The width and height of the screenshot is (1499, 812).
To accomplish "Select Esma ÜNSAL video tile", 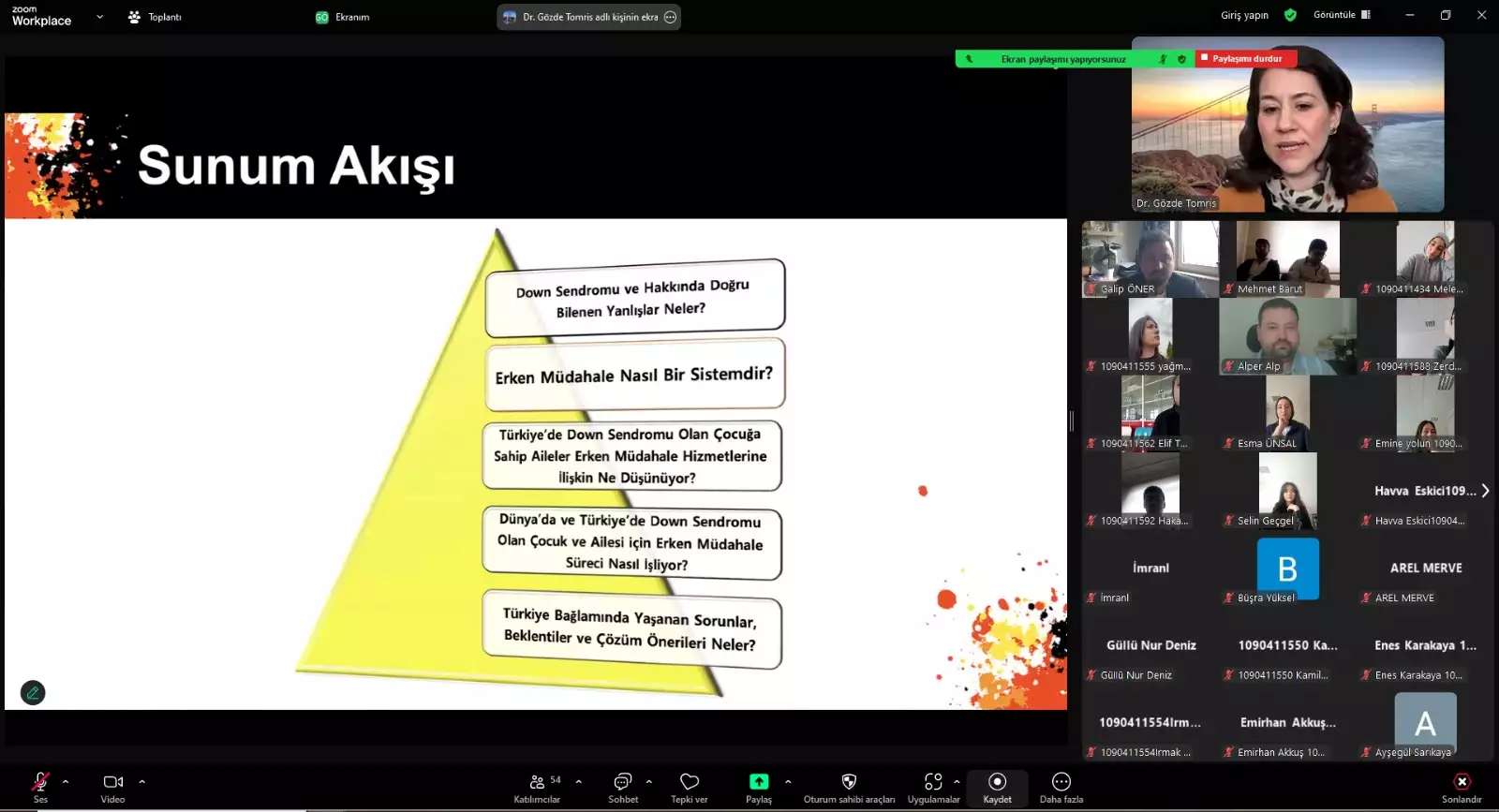I will click(x=1287, y=413).
